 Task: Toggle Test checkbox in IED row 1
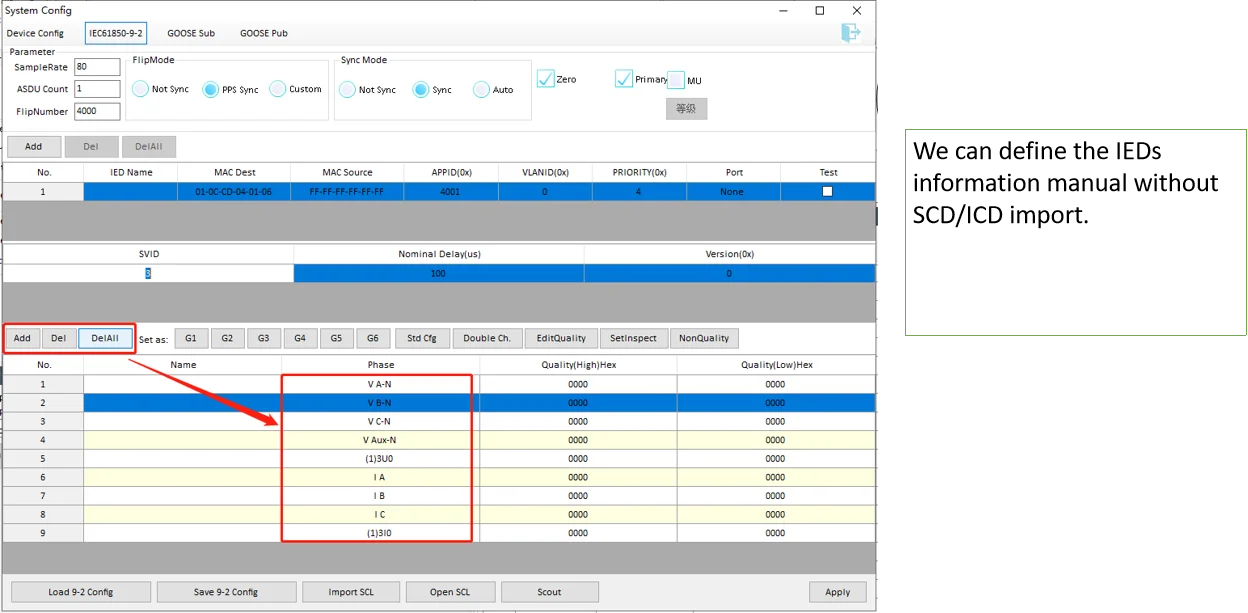tap(827, 191)
